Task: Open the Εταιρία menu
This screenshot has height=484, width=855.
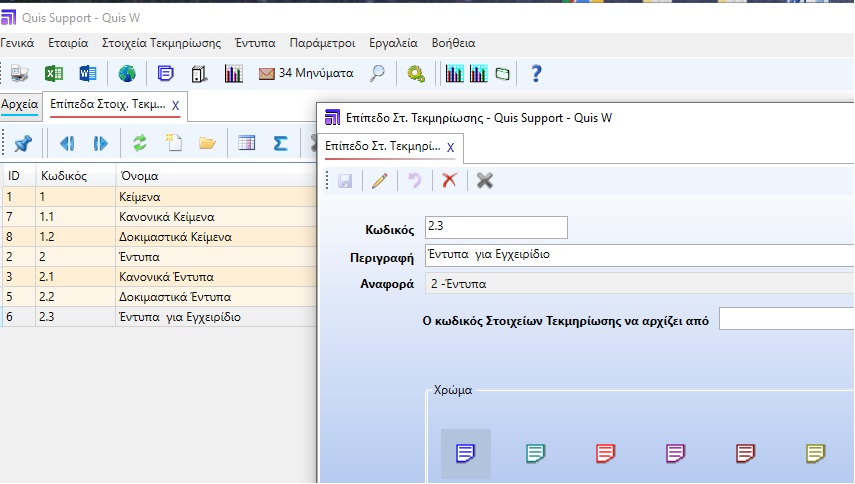Action: coord(68,43)
